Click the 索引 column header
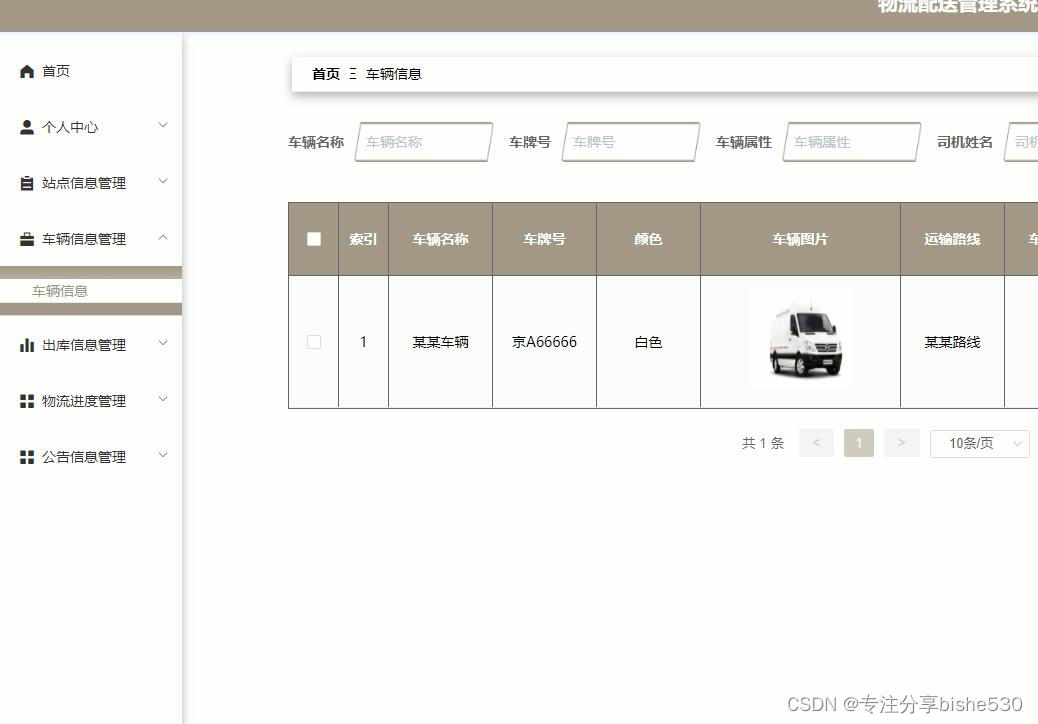Image resolution: width=1038 pixels, height=724 pixels. (363, 239)
